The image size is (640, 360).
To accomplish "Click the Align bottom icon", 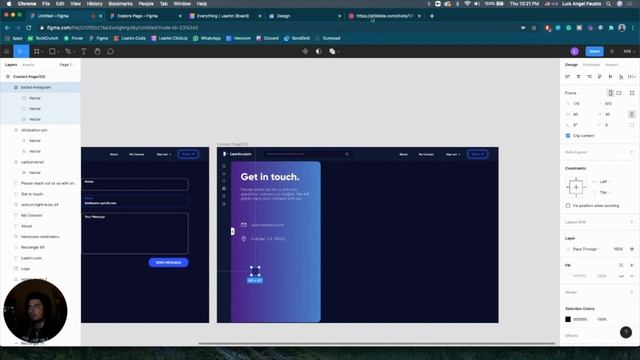I will 621,76.
